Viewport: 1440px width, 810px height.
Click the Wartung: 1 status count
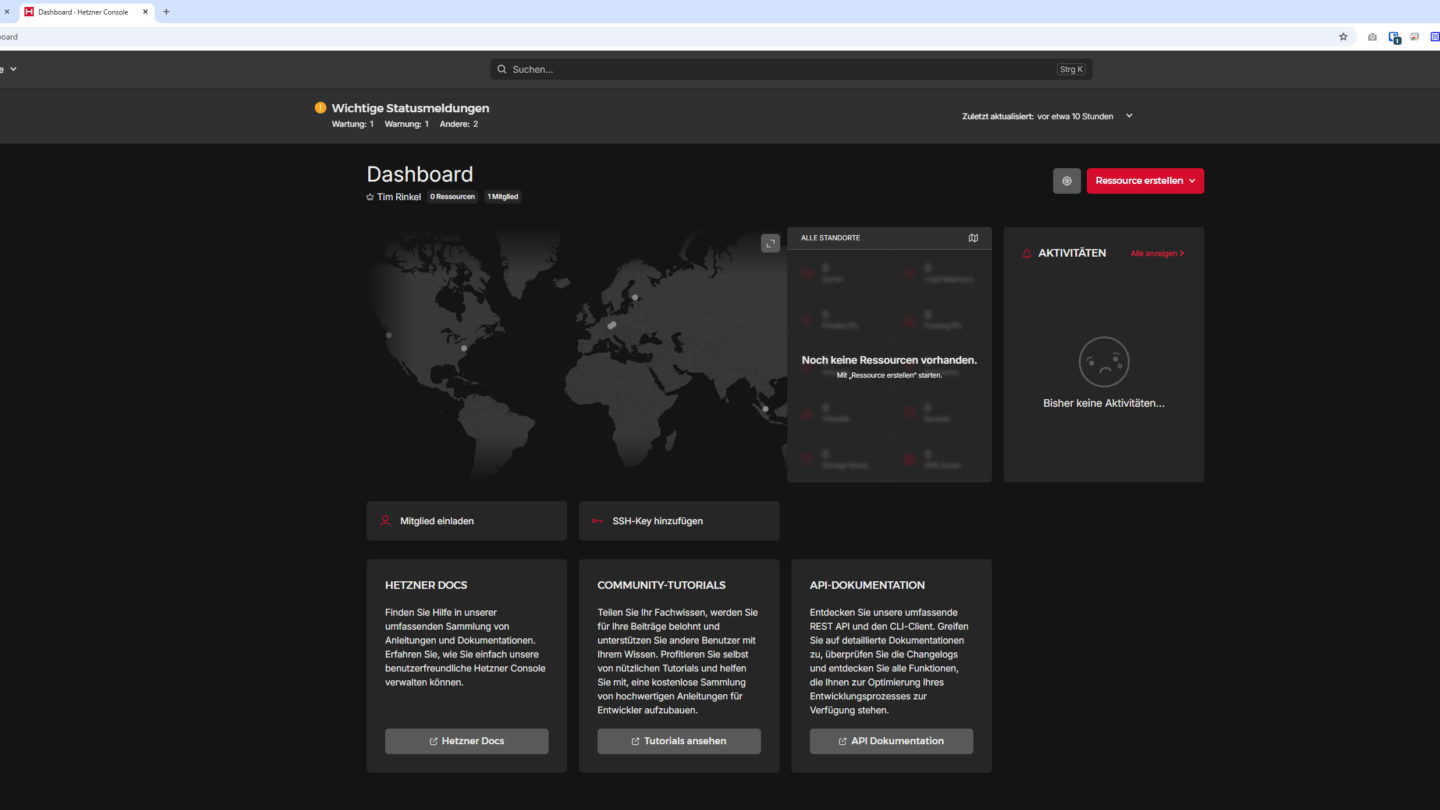tap(353, 124)
